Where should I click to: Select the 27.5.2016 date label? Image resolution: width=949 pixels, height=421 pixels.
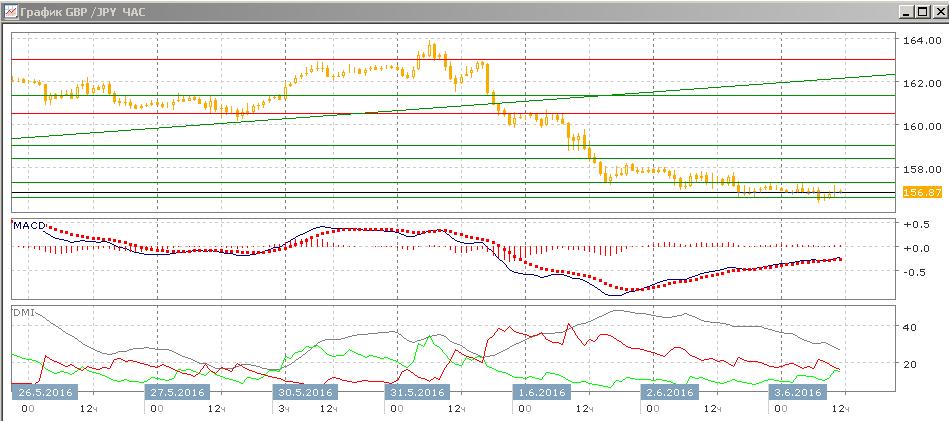pyautogui.click(x=177, y=392)
